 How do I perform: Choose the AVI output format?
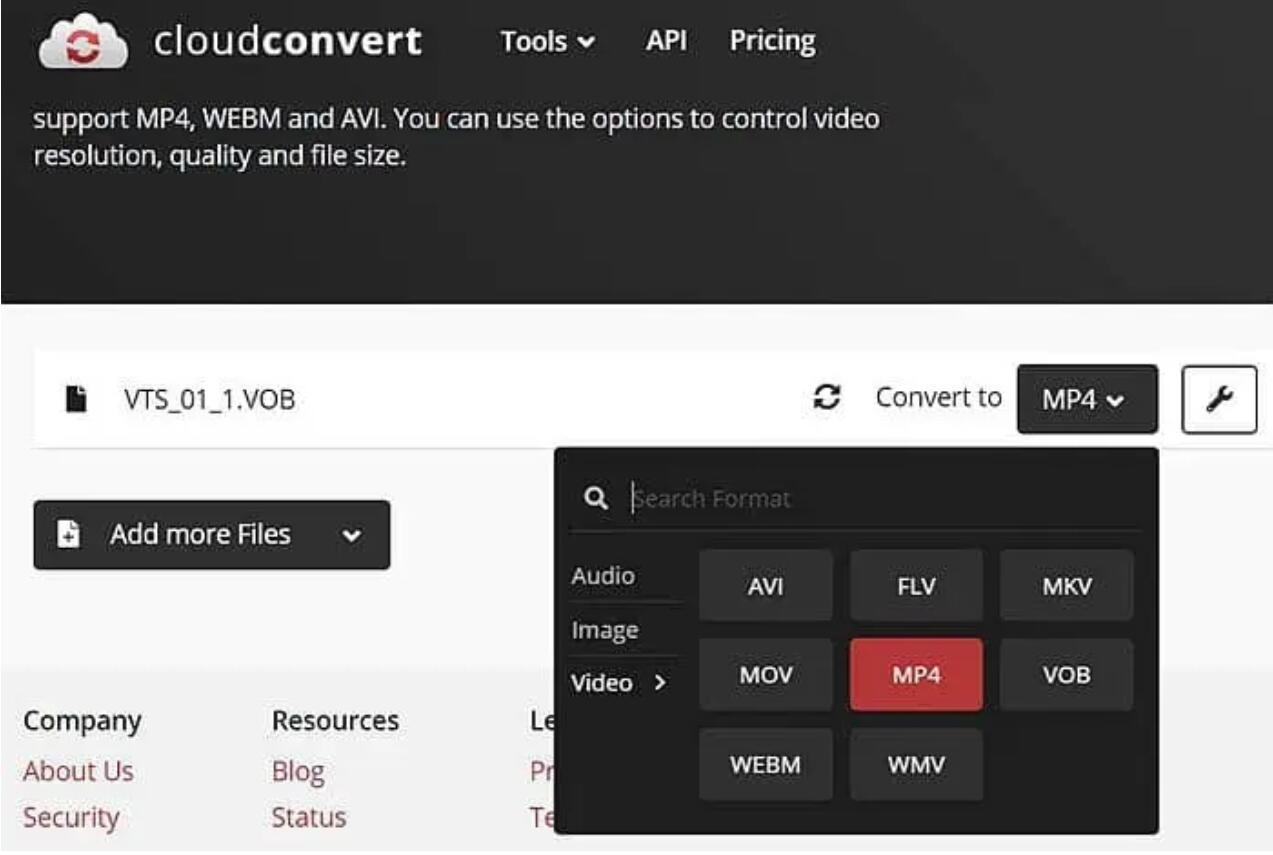pos(766,586)
